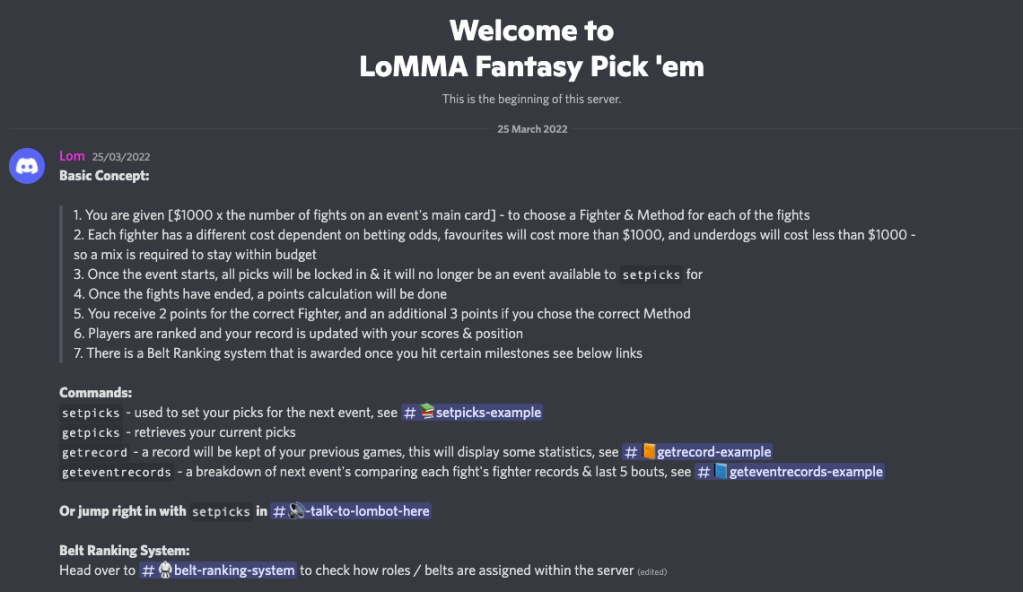Click the hash icon before setpicks-example
Image resolution: width=1023 pixels, height=592 pixels.
[410, 412]
